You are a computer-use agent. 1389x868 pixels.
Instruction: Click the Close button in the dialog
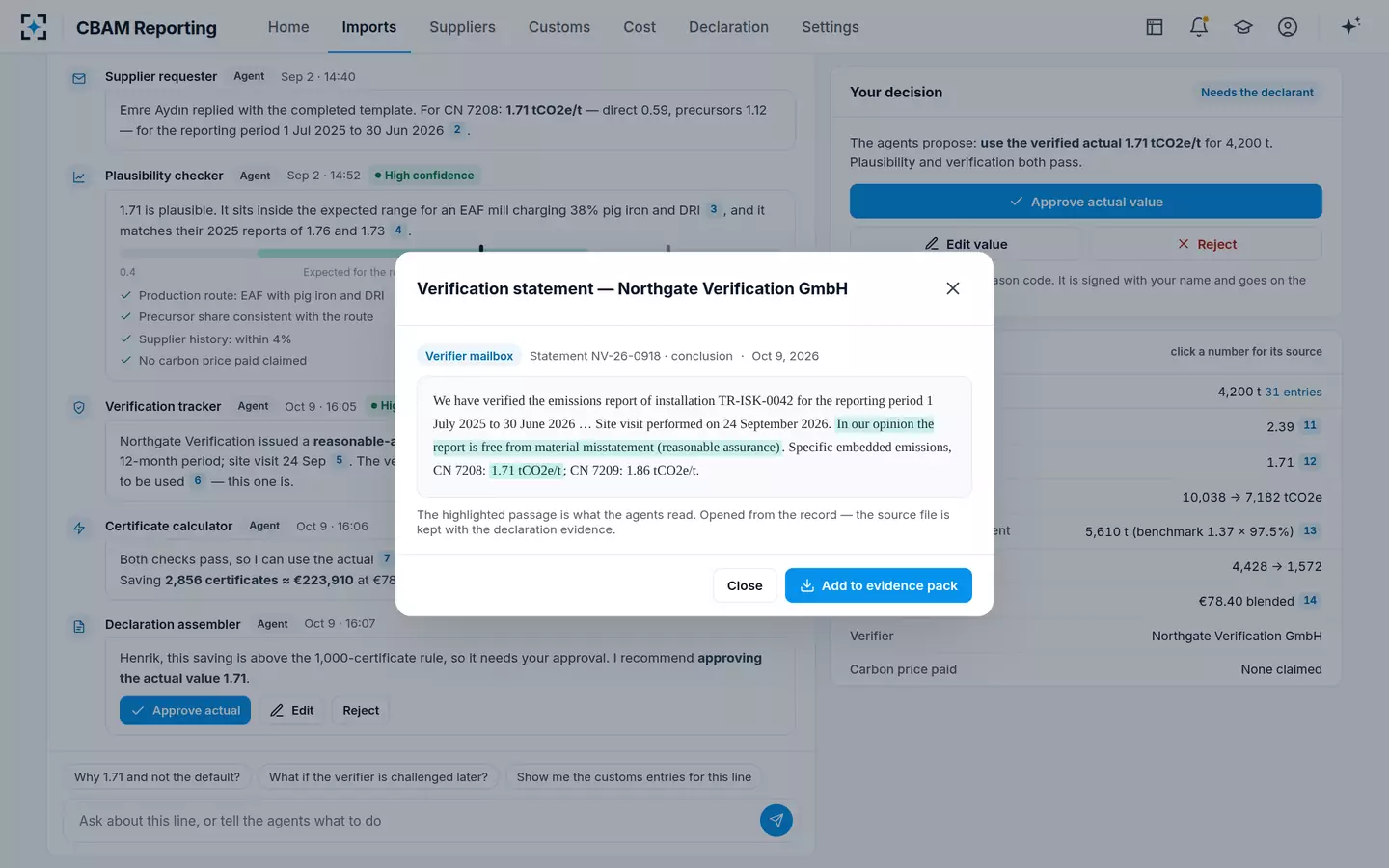(745, 585)
